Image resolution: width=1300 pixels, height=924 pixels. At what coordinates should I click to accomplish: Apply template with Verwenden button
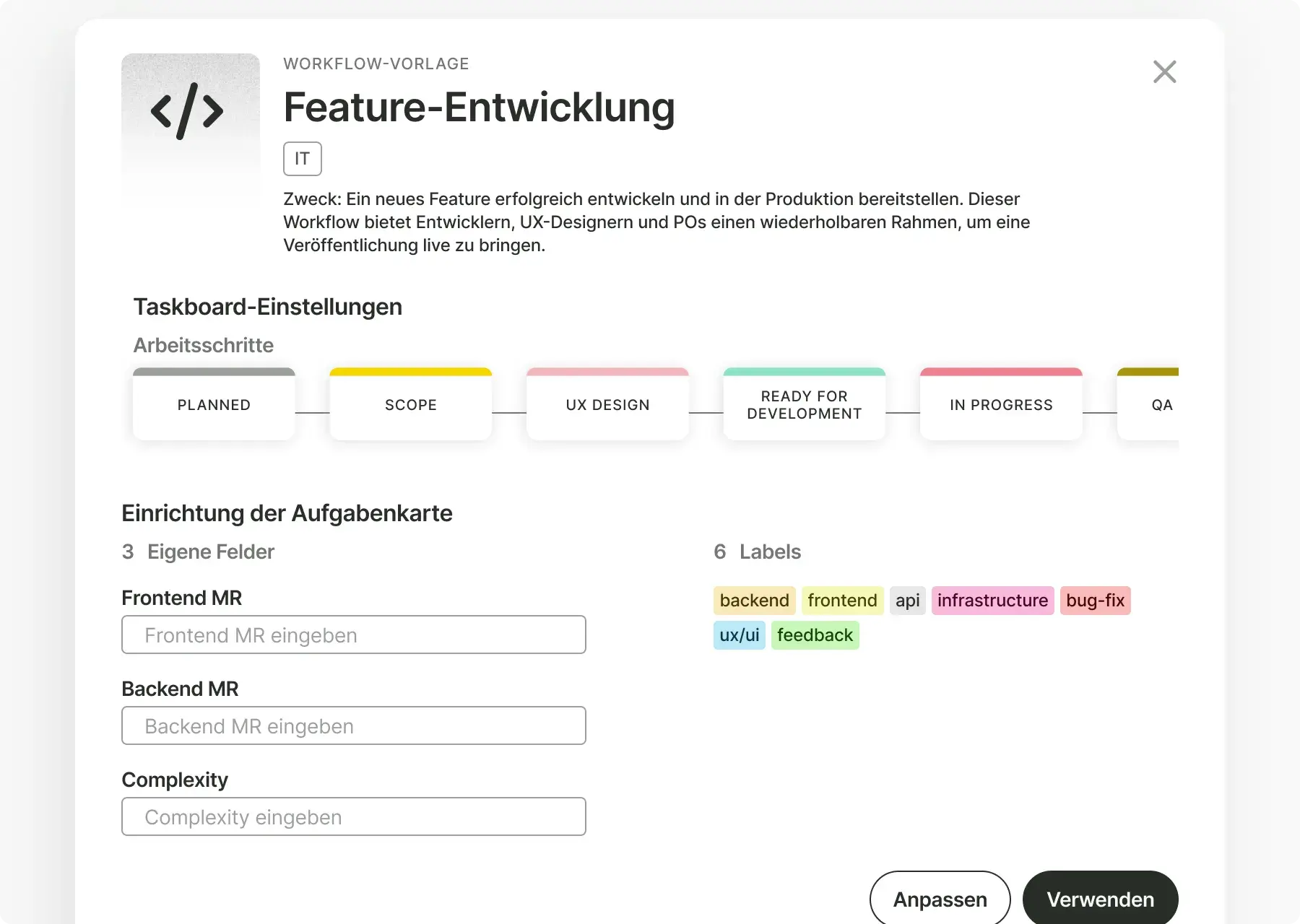[x=1100, y=899]
